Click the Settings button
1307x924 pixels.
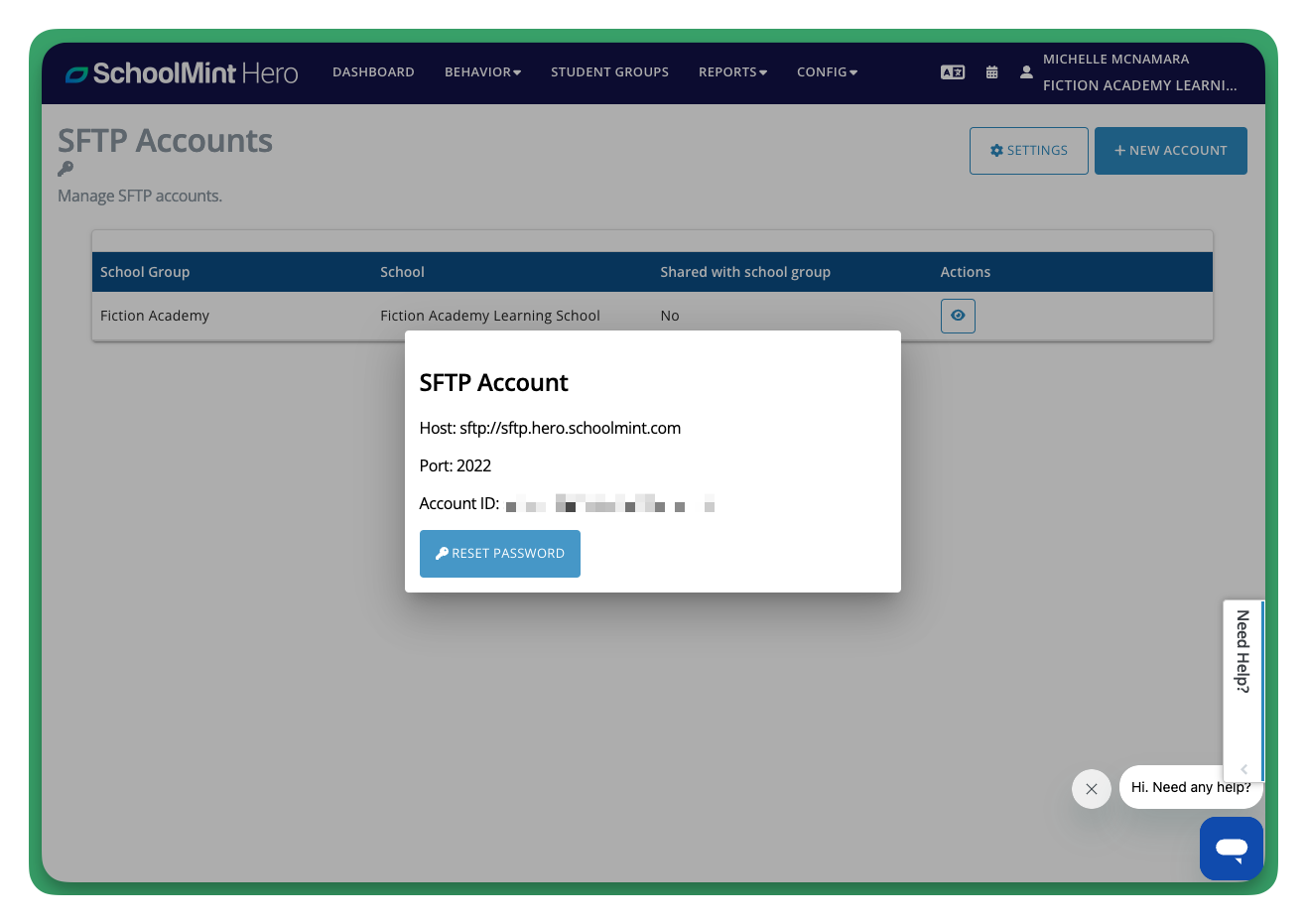[x=1029, y=151]
